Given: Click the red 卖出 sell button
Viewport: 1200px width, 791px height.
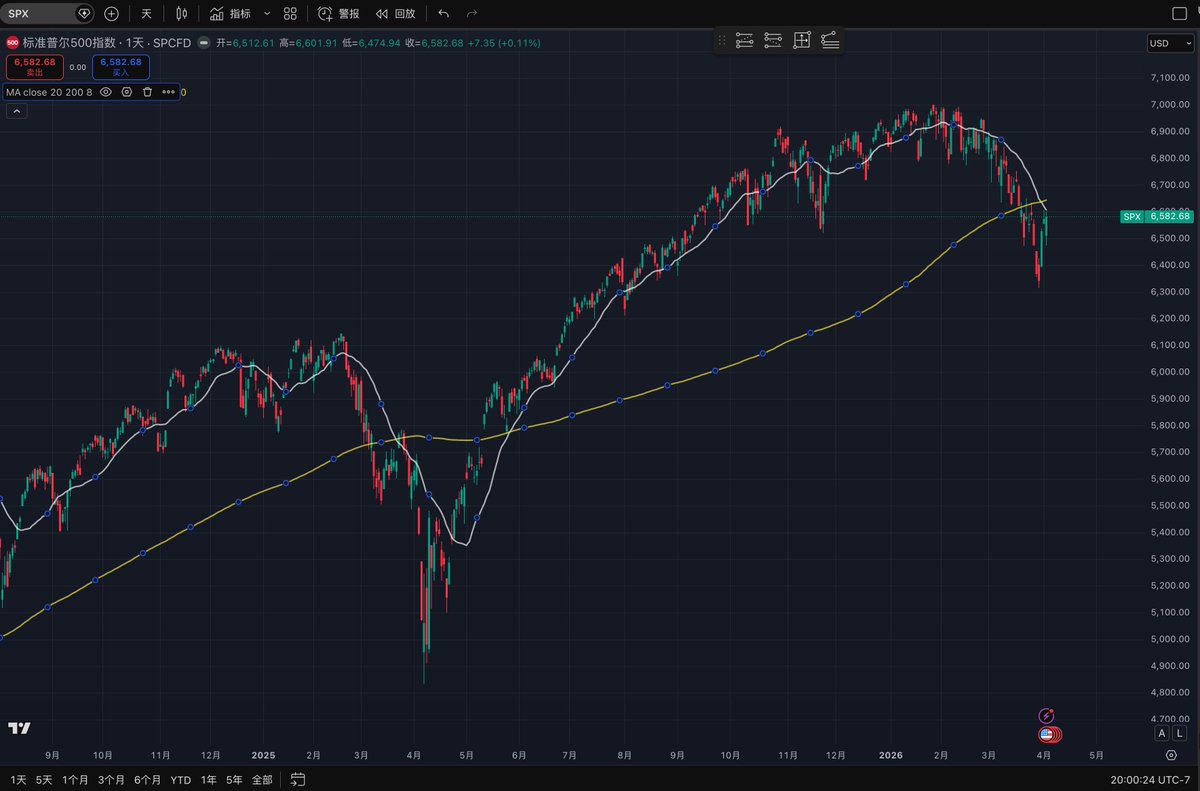Looking at the screenshot, I should point(34,67).
